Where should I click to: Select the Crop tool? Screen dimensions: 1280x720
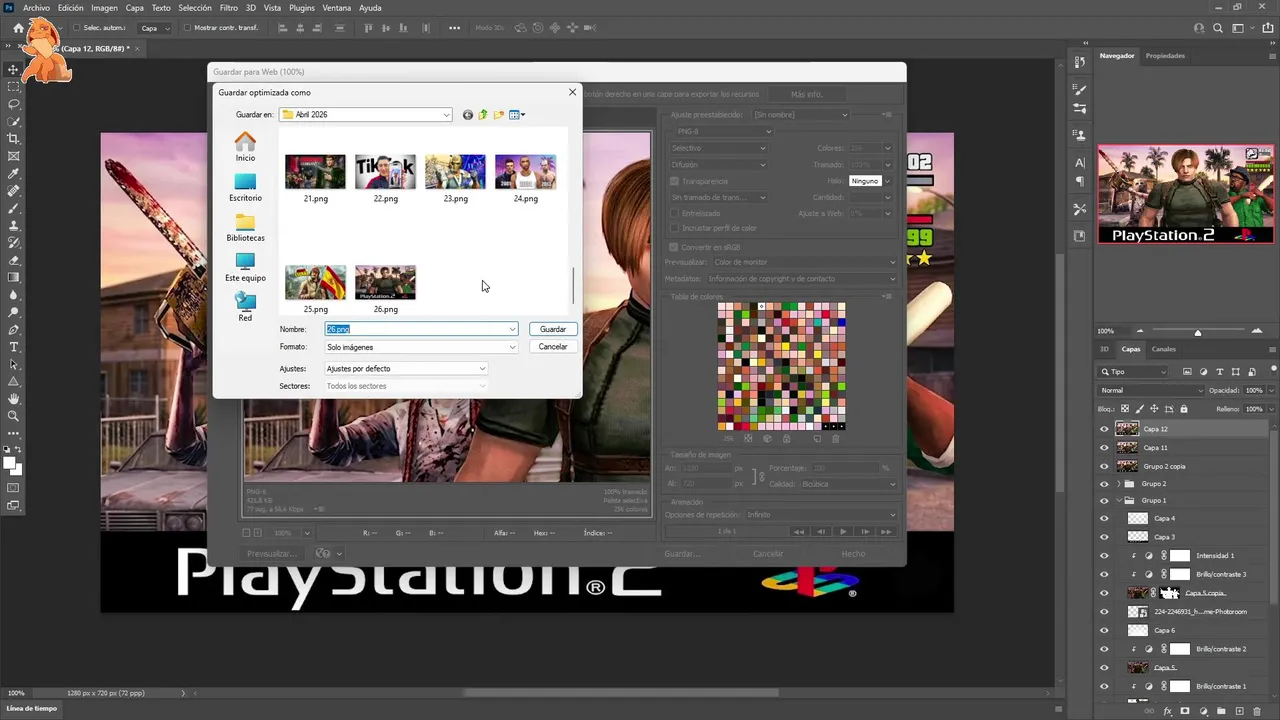(x=14, y=138)
